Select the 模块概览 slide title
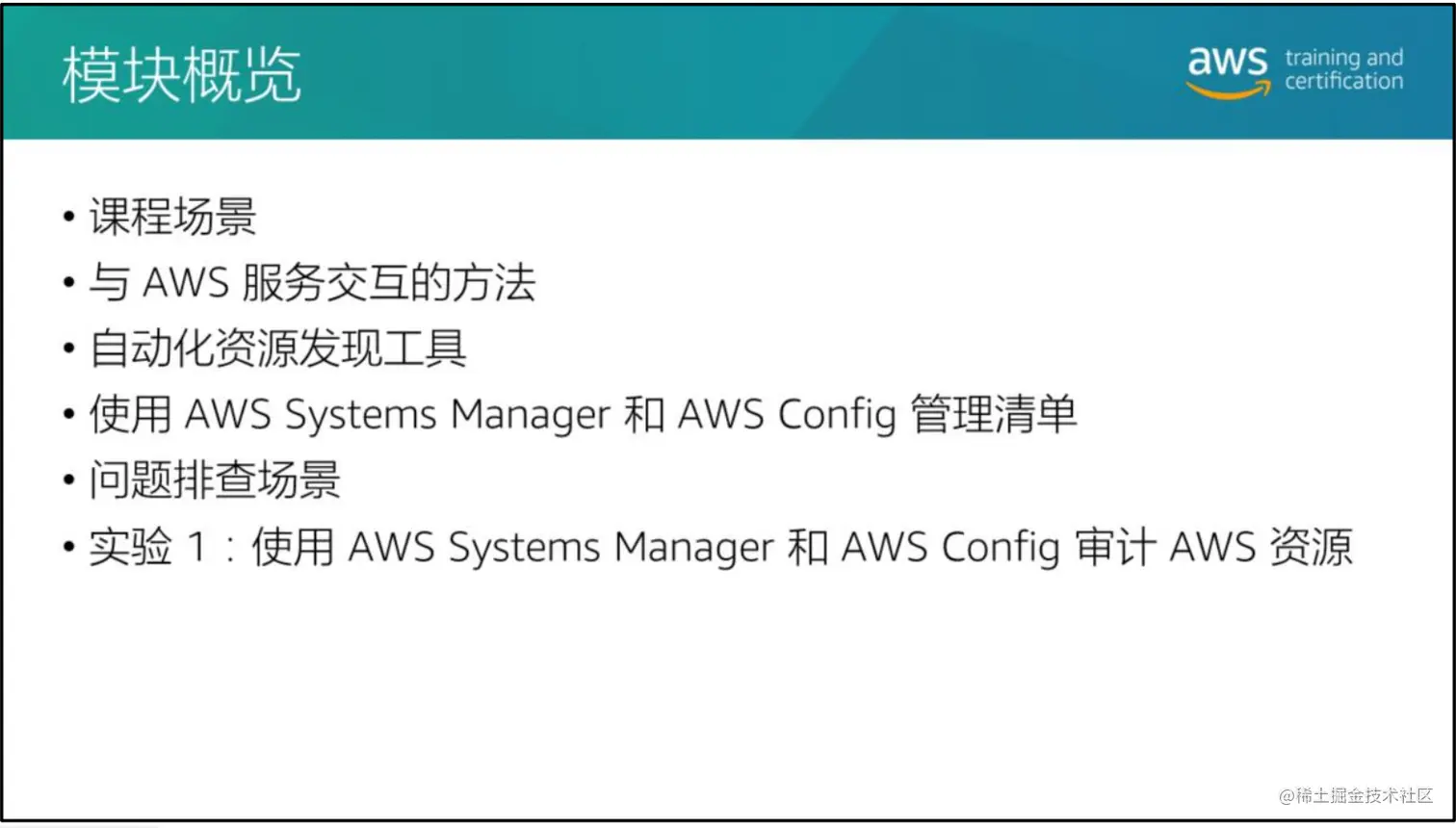 181,75
